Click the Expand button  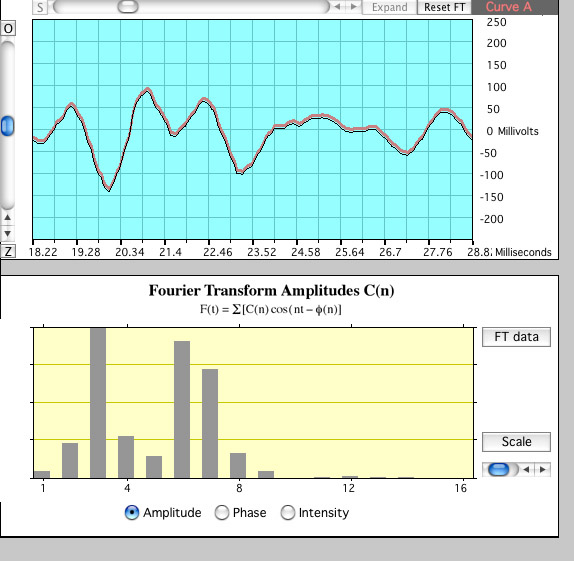[x=390, y=7]
